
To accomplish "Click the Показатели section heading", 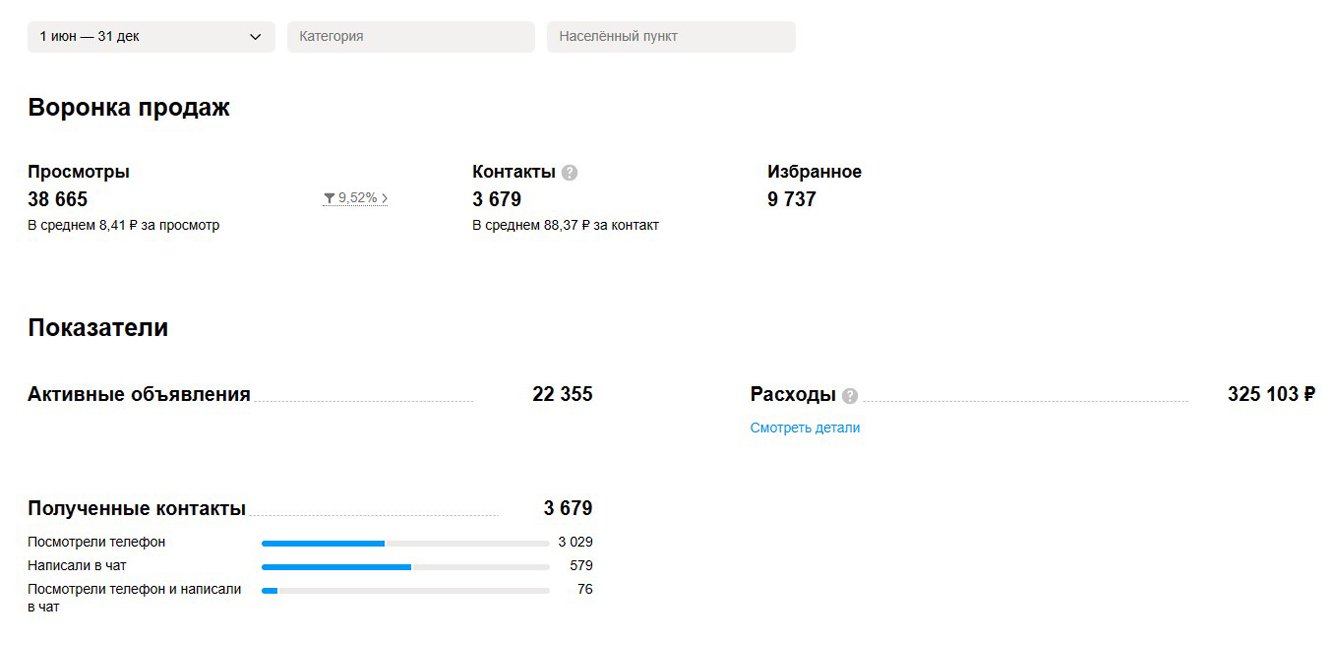I will pyautogui.click(x=98, y=328).
